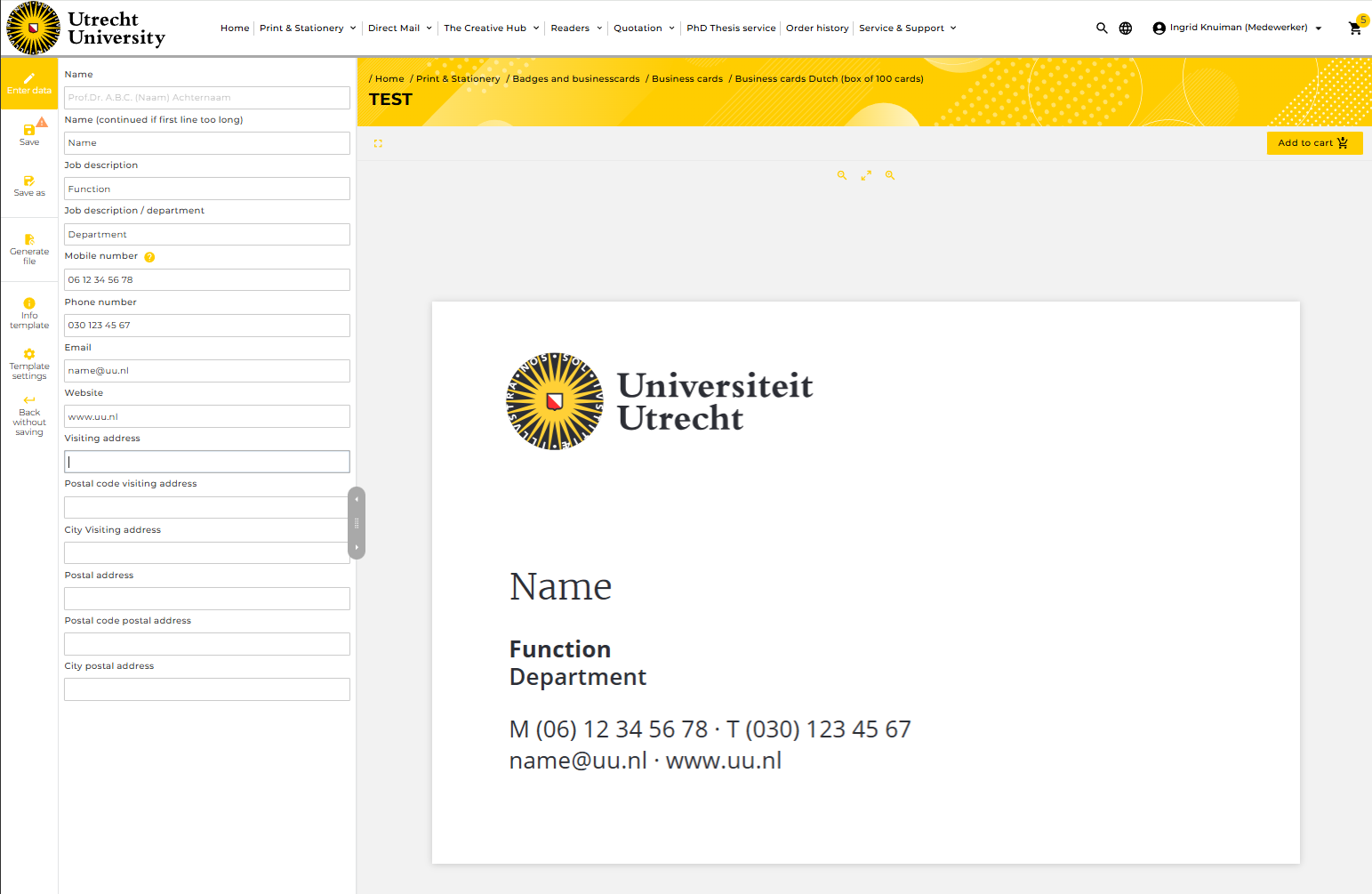Open the language globe selector
Screen dimensions: 1372x894
pyautogui.click(x=1126, y=28)
